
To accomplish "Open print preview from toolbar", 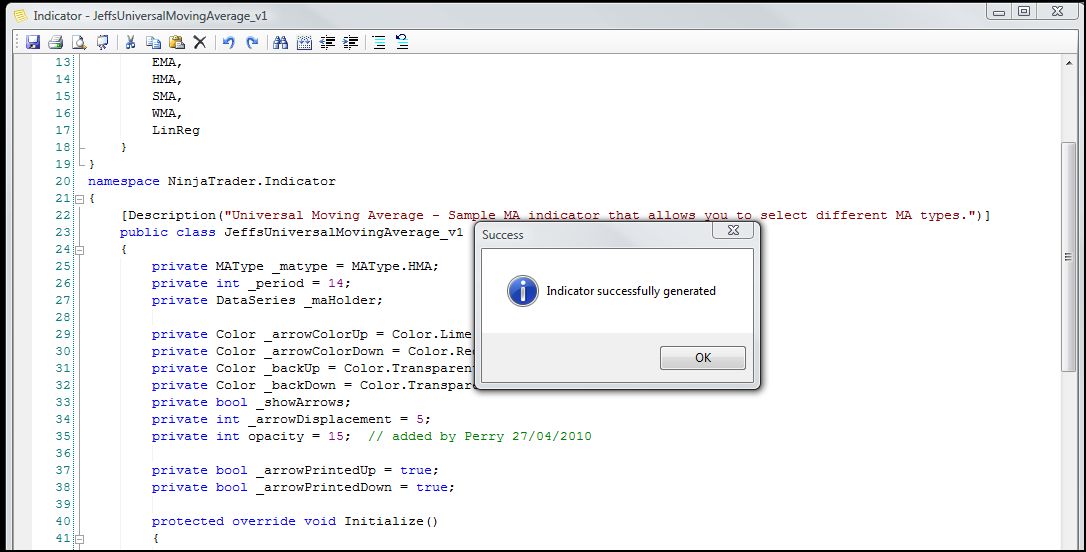I will pos(79,42).
